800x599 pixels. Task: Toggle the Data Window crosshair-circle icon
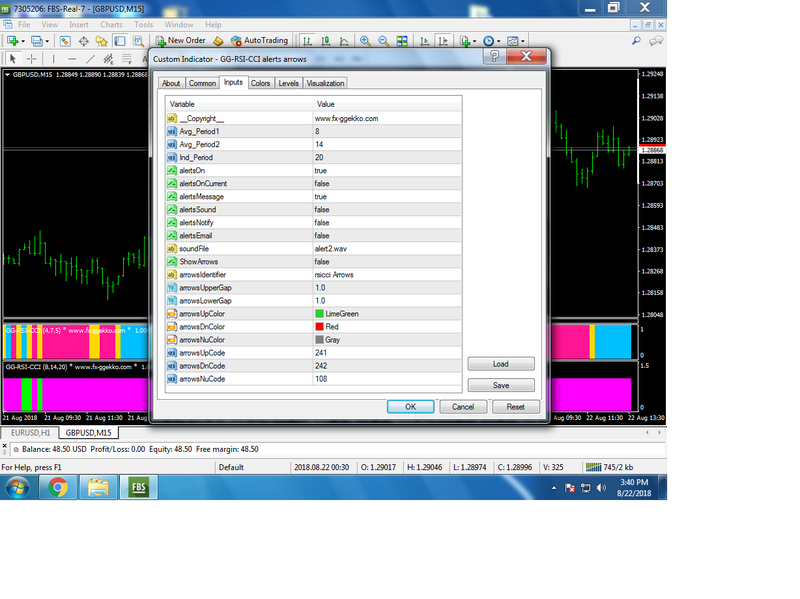83,41
